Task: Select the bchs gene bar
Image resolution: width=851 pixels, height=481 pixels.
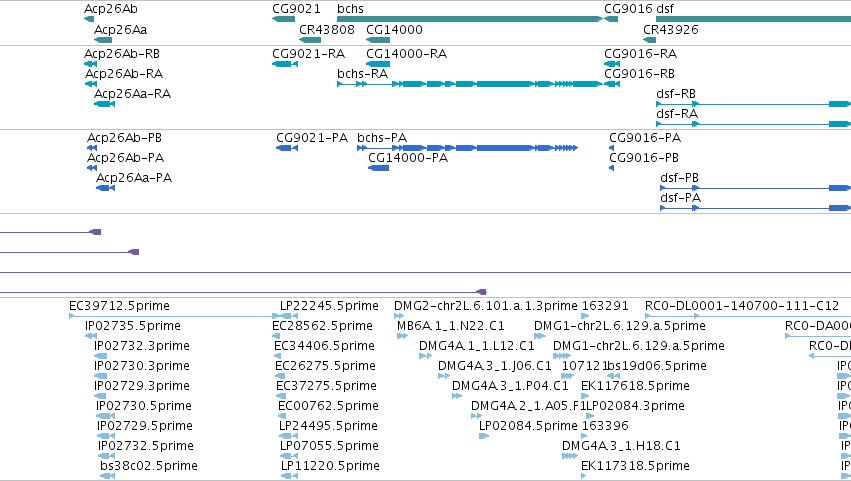Action: point(469,19)
